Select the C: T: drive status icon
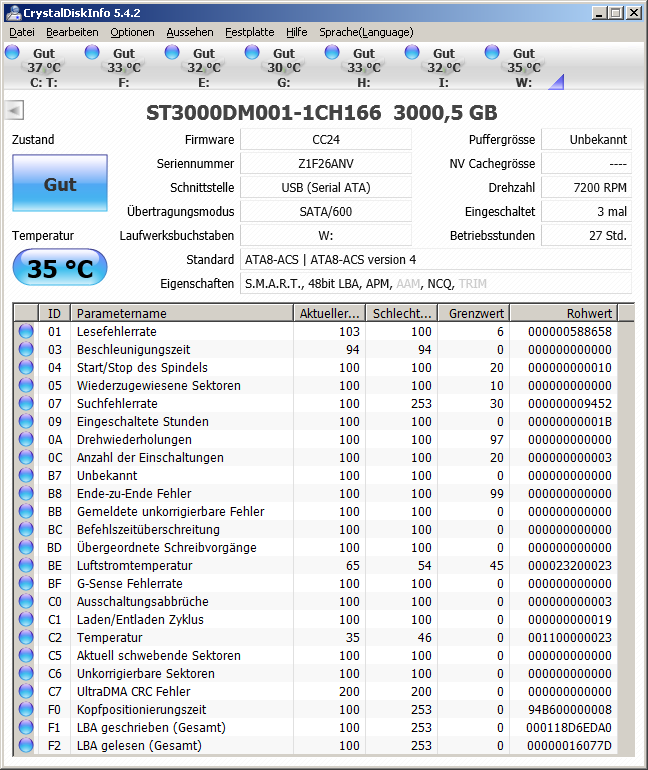 pyautogui.click(x=12, y=52)
